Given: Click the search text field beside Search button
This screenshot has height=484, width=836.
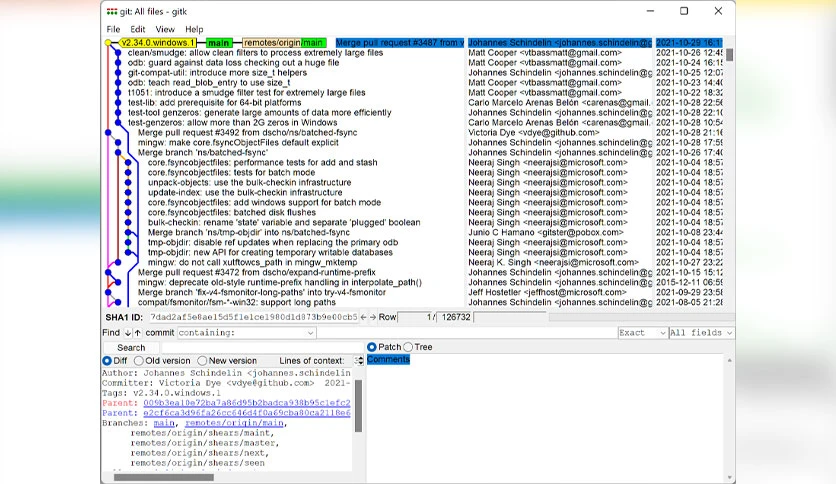Looking at the screenshot, I should [x=261, y=348].
